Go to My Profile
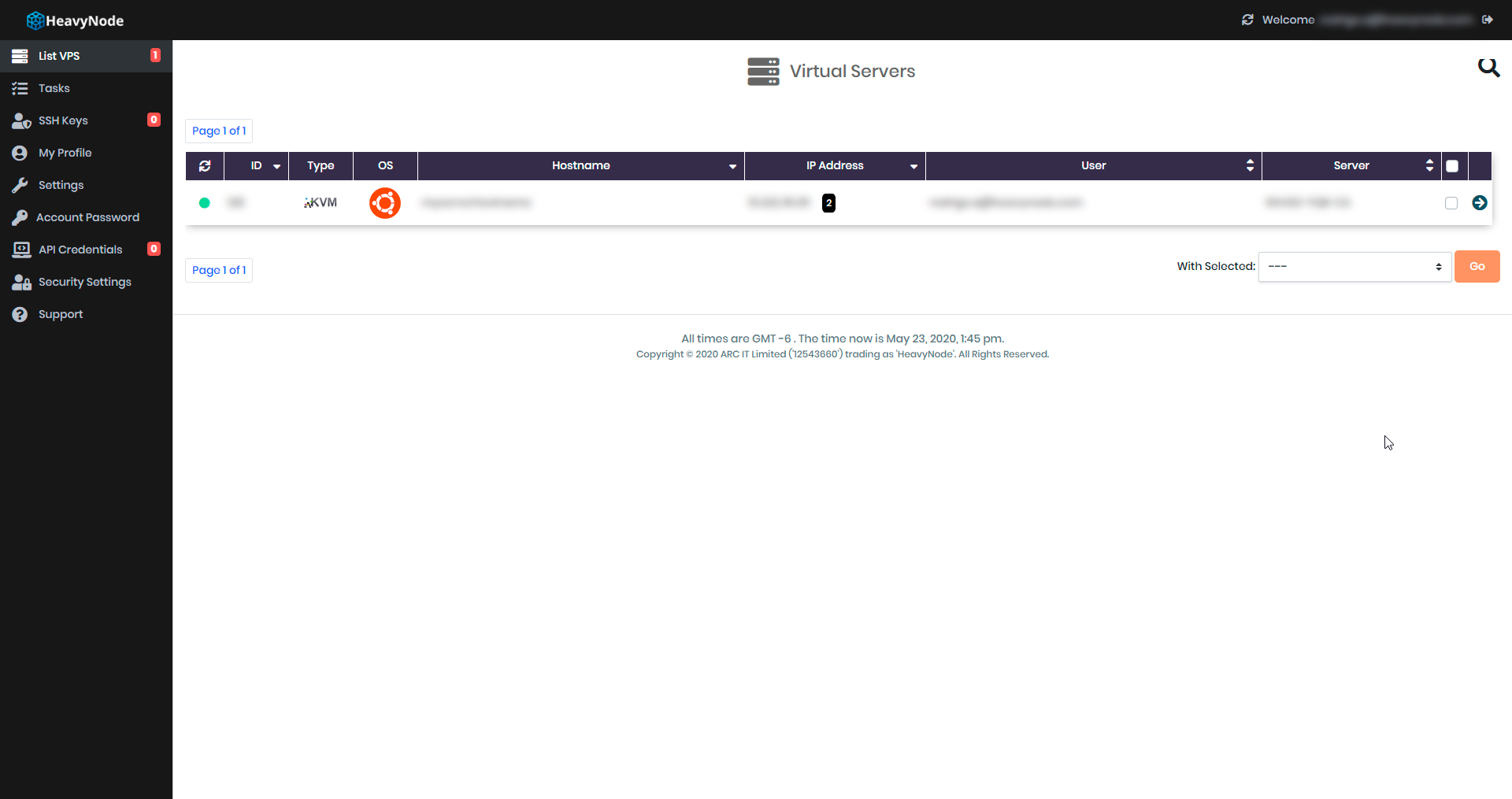Screen dimensions: 1512x799 (x=86, y=153)
